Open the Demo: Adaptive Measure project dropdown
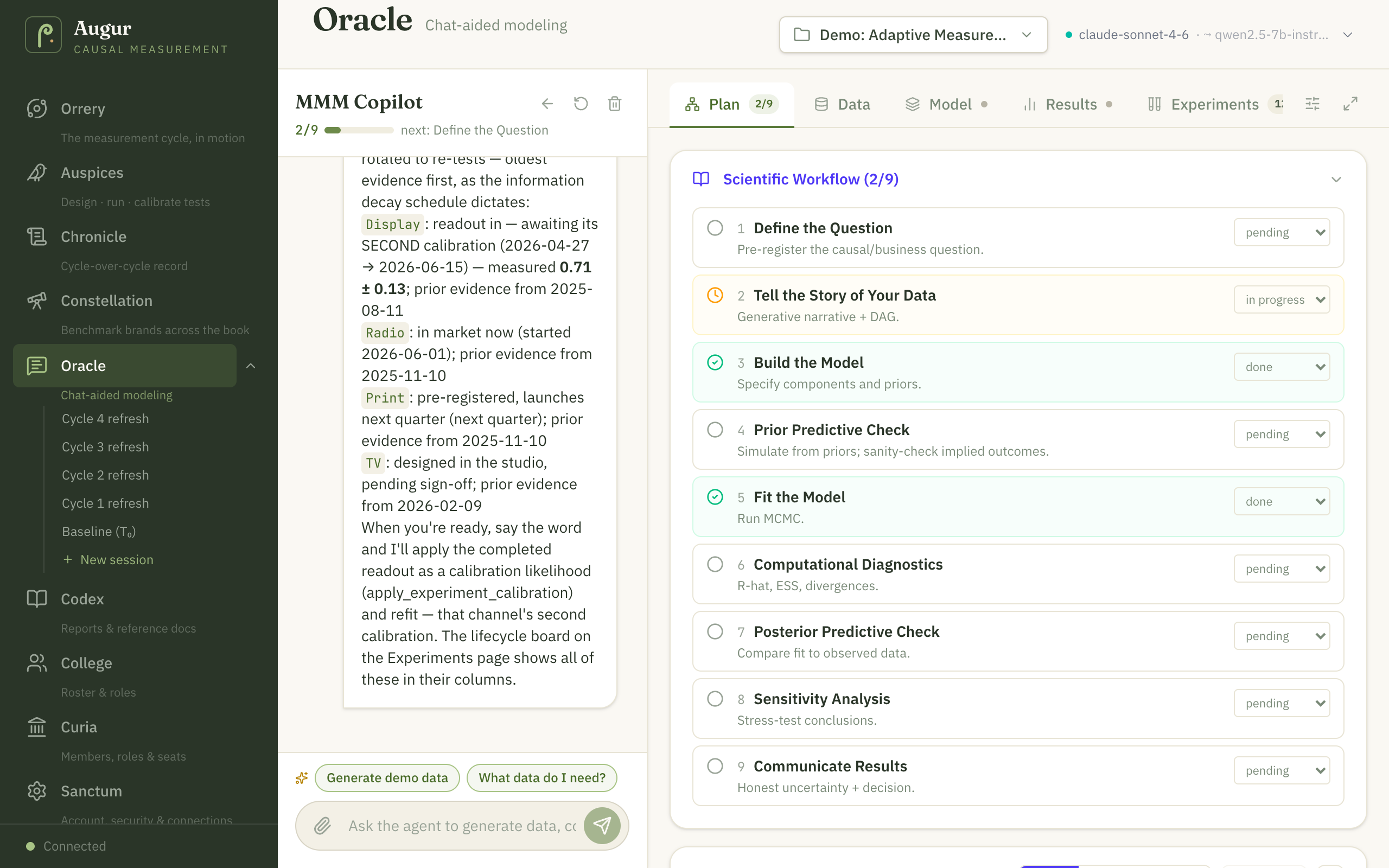This screenshot has height=868, width=1389. pos(913,35)
